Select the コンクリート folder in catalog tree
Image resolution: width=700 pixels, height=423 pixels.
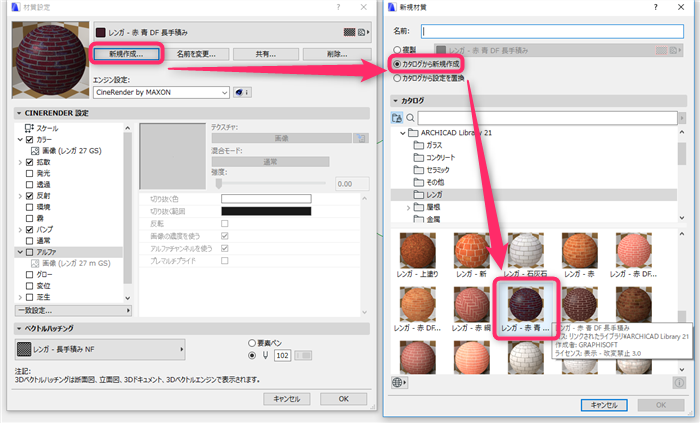(x=434, y=158)
